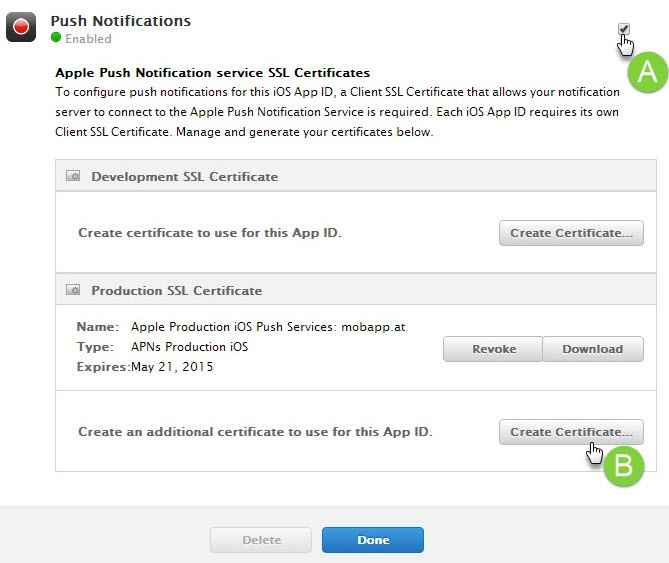
Task: Click the green Enabled status dot
Action: click(56, 39)
